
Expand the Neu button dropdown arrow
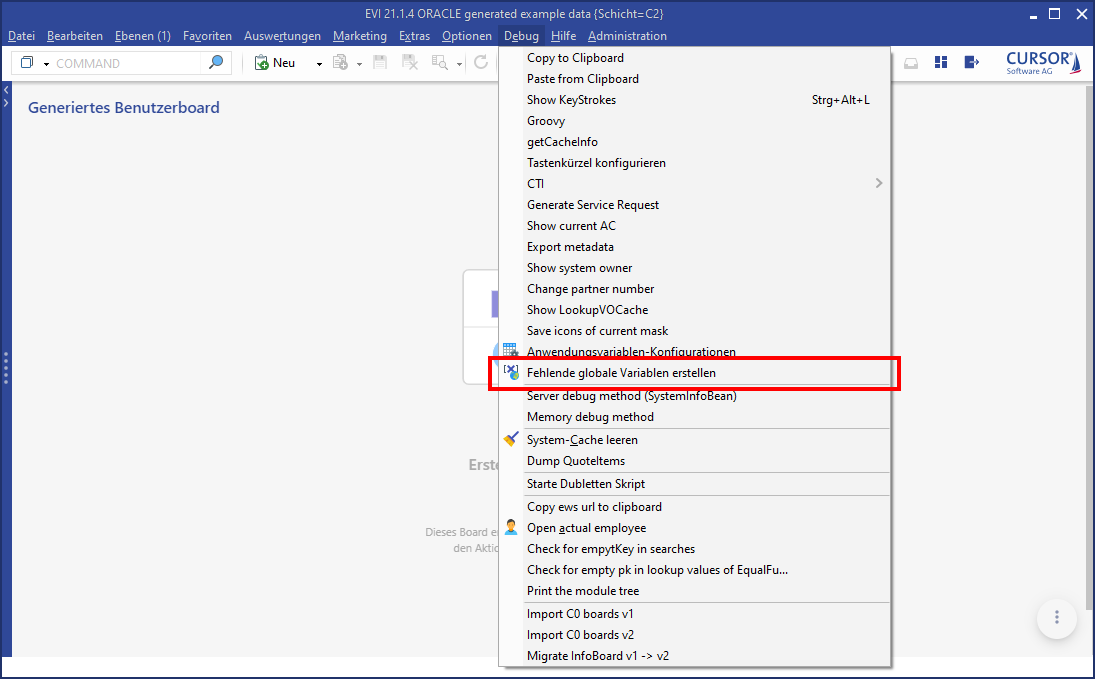tap(319, 64)
